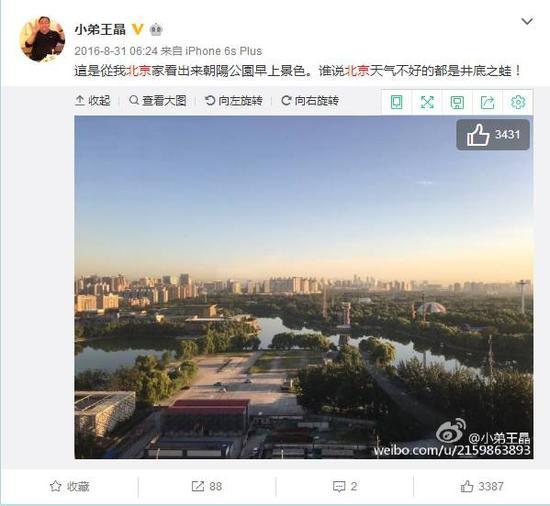This screenshot has width=550, height=506.
Task: Repost the weibo showing 88 forwards
Action: pos(207,486)
